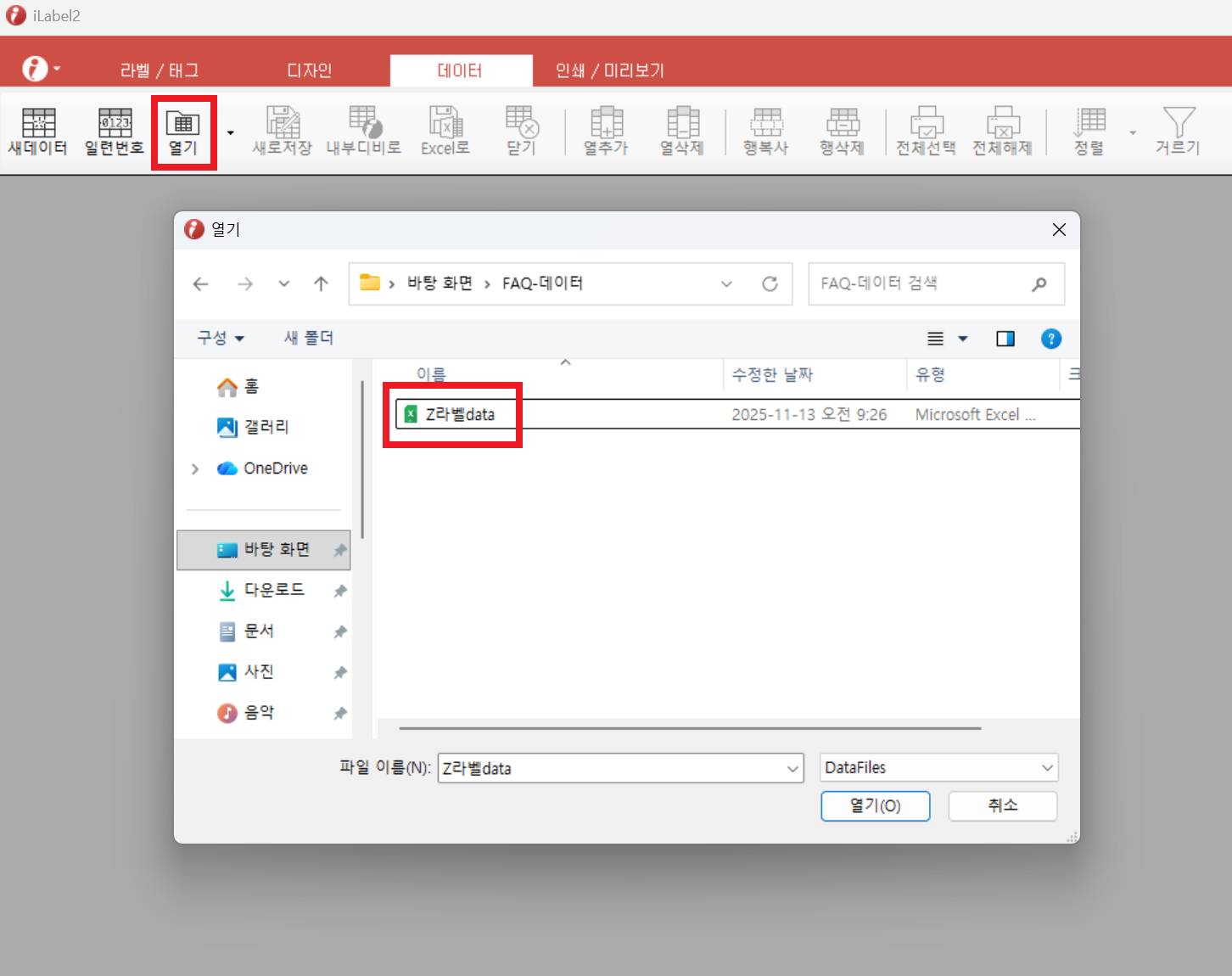The width and height of the screenshot is (1232, 976).
Task: Open the 구성 organize dropdown menu
Action: pyautogui.click(x=221, y=339)
